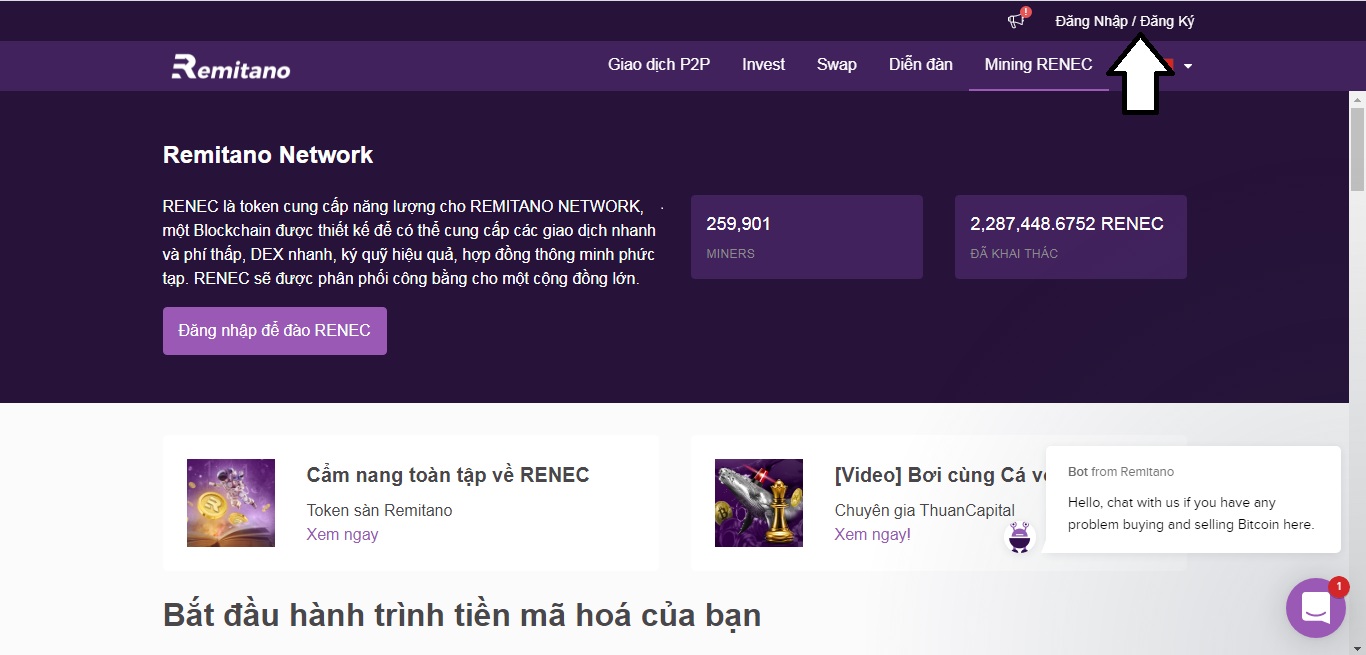Go to the Swap page
Image resolution: width=1366 pixels, height=655 pixels.
pyautogui.click(x=836, y=65)
